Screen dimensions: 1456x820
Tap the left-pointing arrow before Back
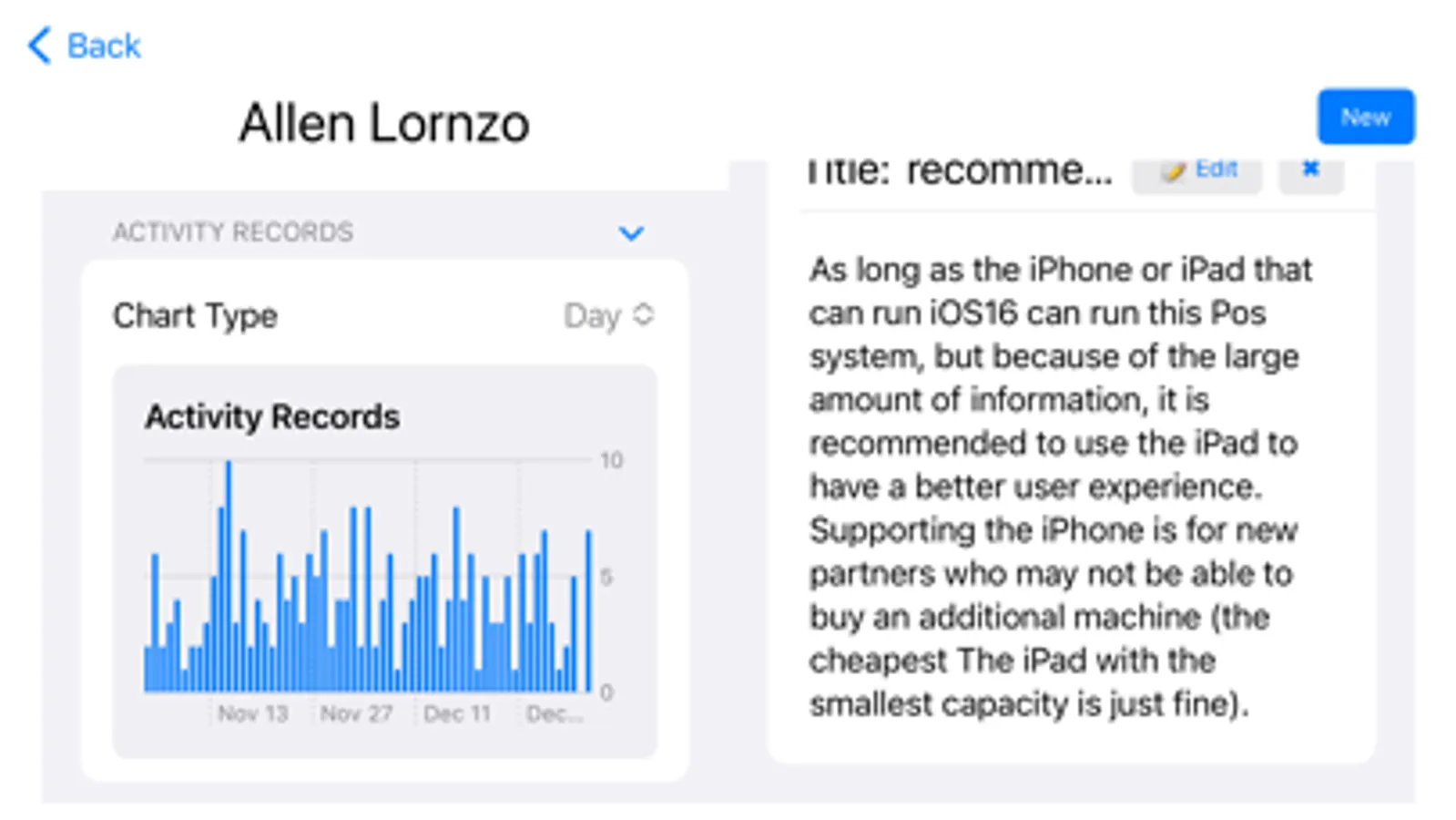[38, 44]
